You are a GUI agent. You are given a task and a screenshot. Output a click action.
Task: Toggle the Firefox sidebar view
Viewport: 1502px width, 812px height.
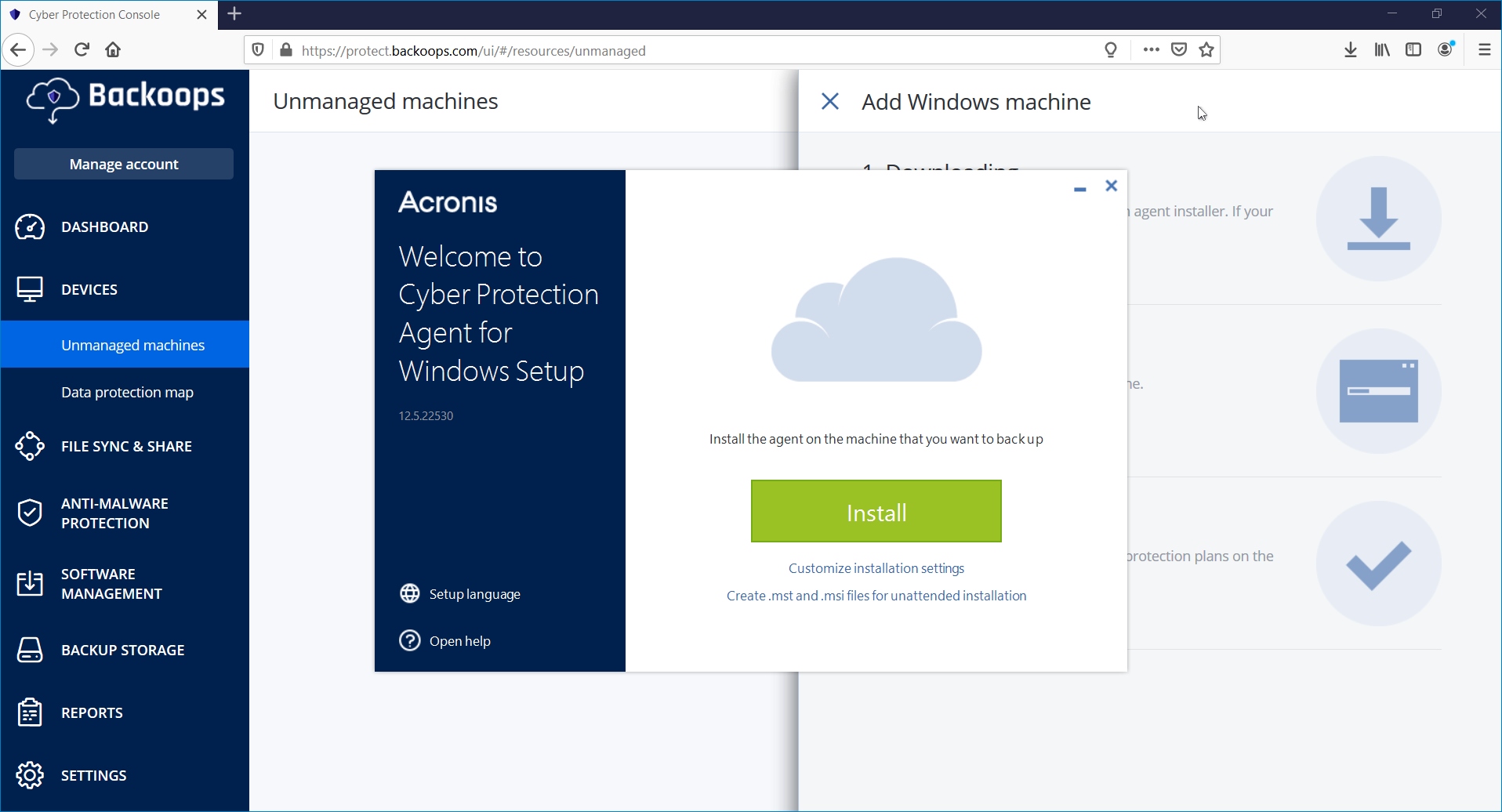coord(1413,50)
